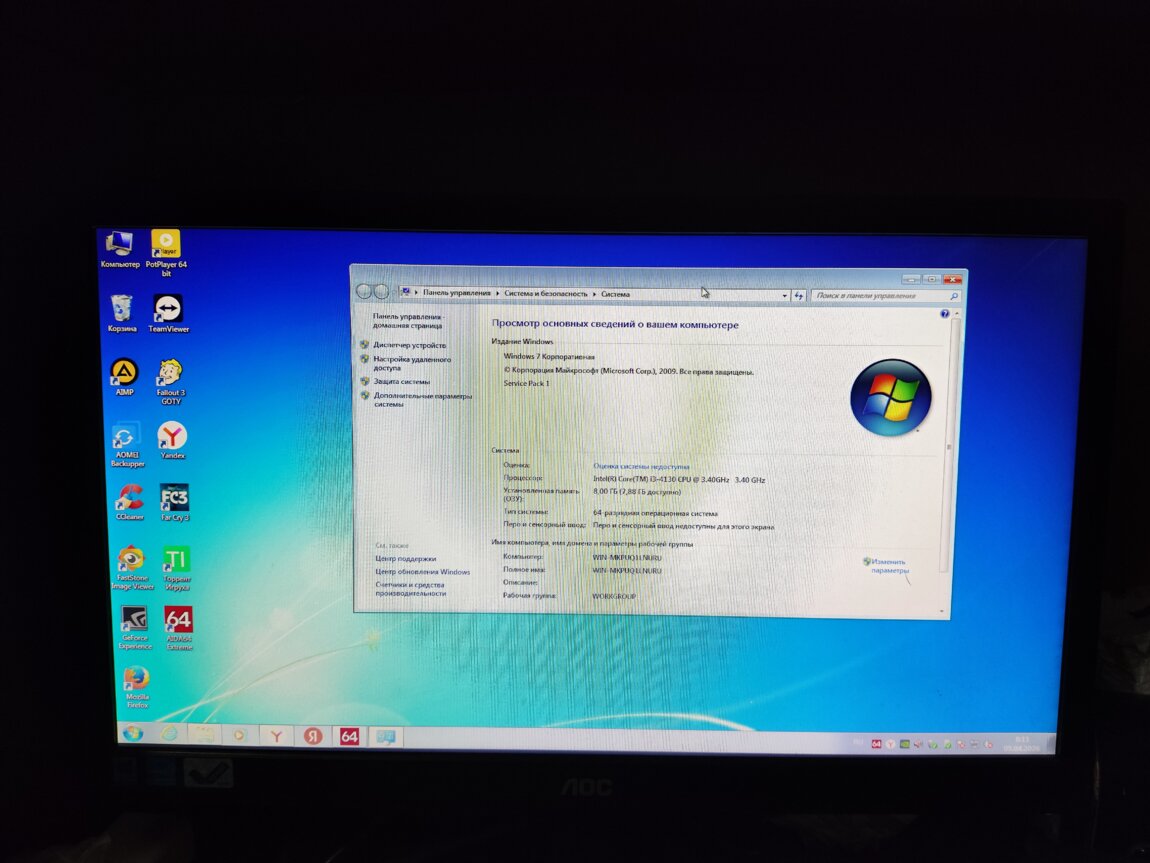Click the 'Поиск в панели управления' search field

click(x=878, y=296)
